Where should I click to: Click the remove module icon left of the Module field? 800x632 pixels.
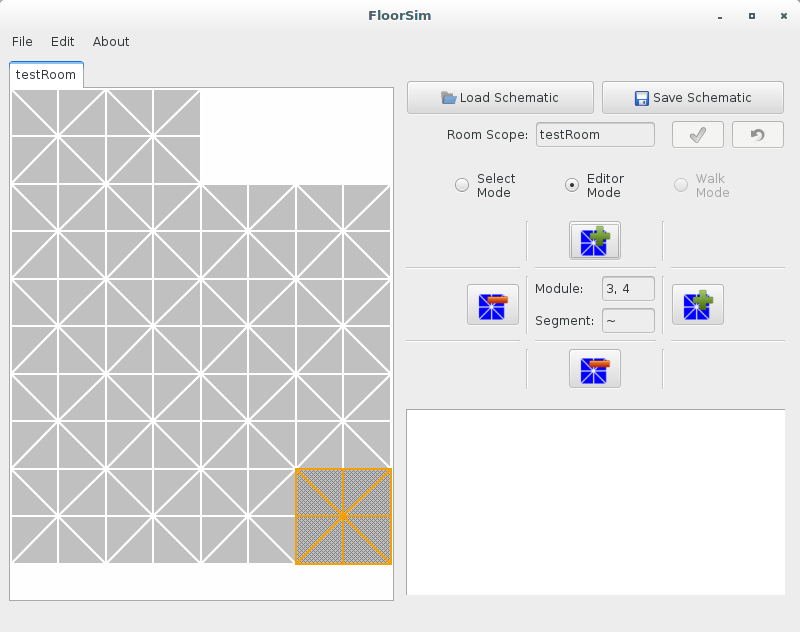point(493,305)
